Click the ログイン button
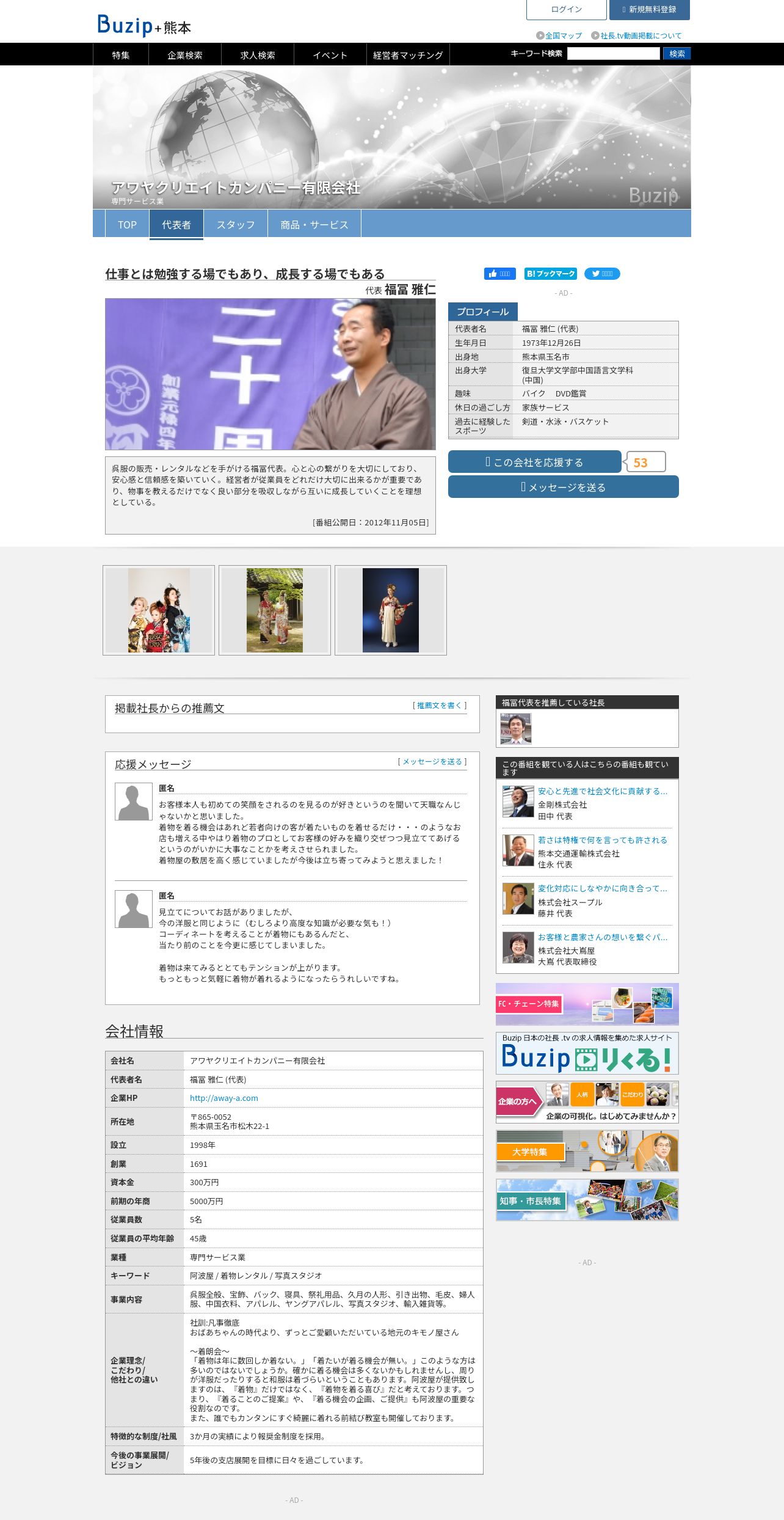Viewport: 784px width, 1520px height. 567,9
